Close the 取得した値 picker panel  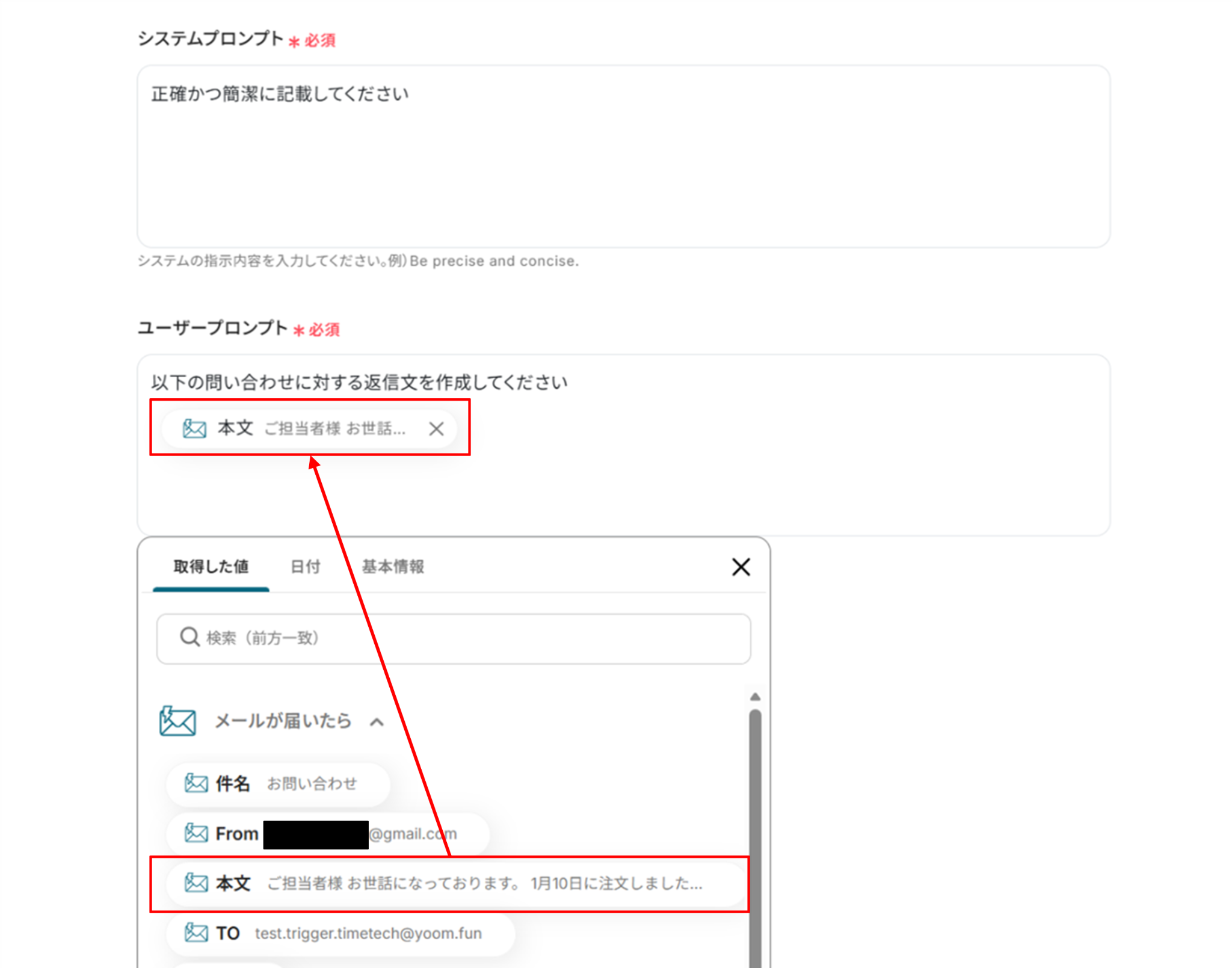pos(741,567)
